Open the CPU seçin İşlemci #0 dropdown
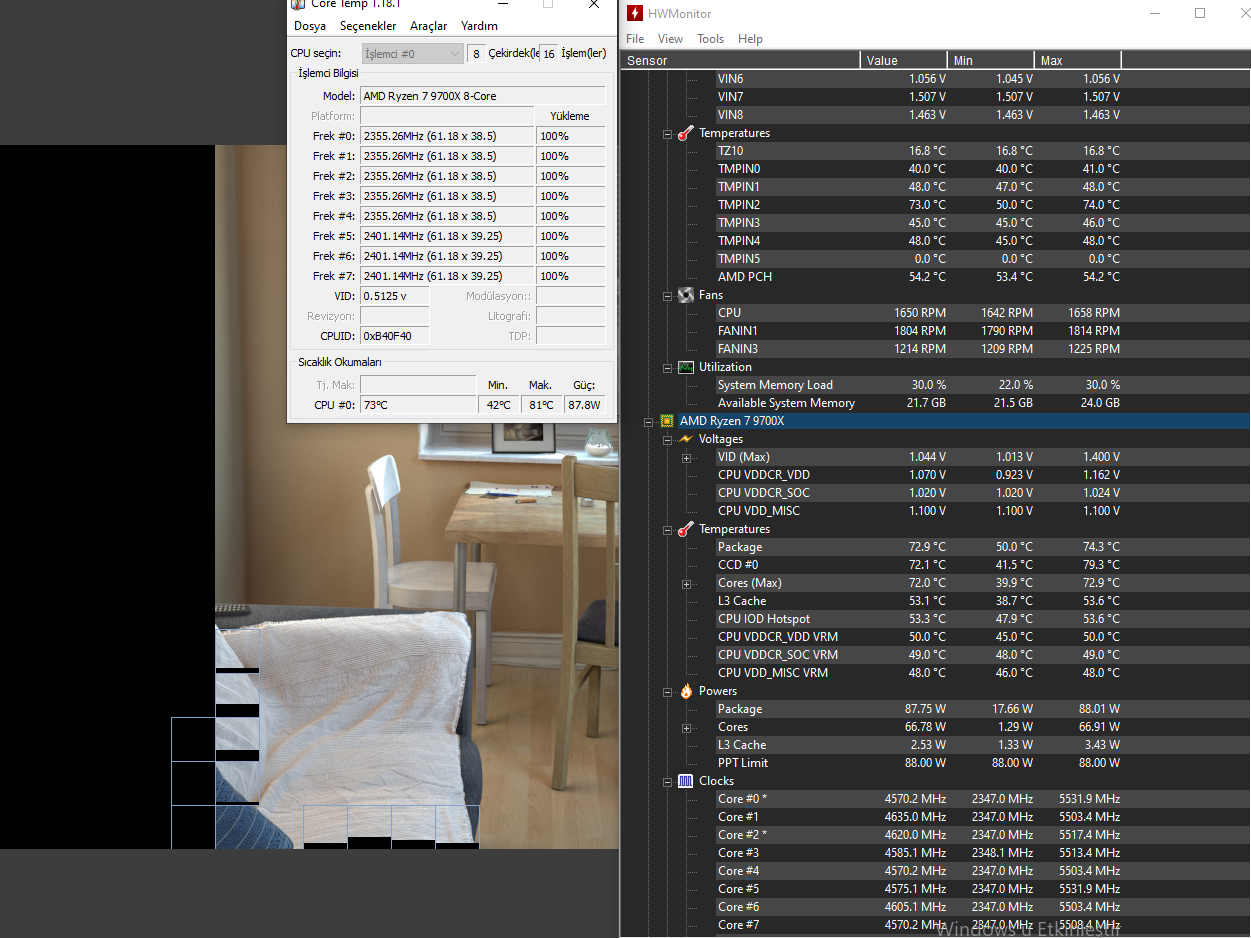The image size is (1251, 938). 412,54
